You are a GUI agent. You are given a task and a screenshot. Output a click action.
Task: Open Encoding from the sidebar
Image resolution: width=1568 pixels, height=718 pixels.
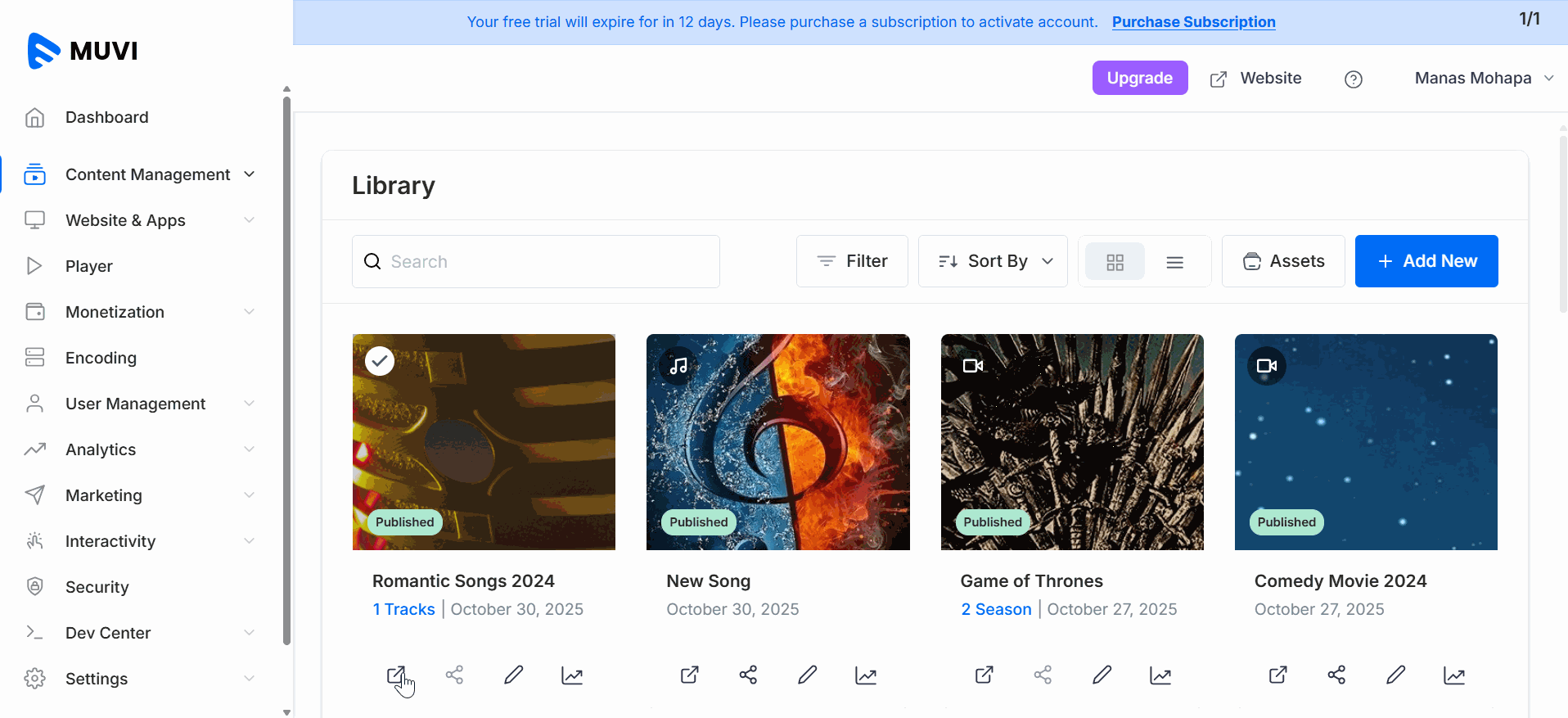101,358
